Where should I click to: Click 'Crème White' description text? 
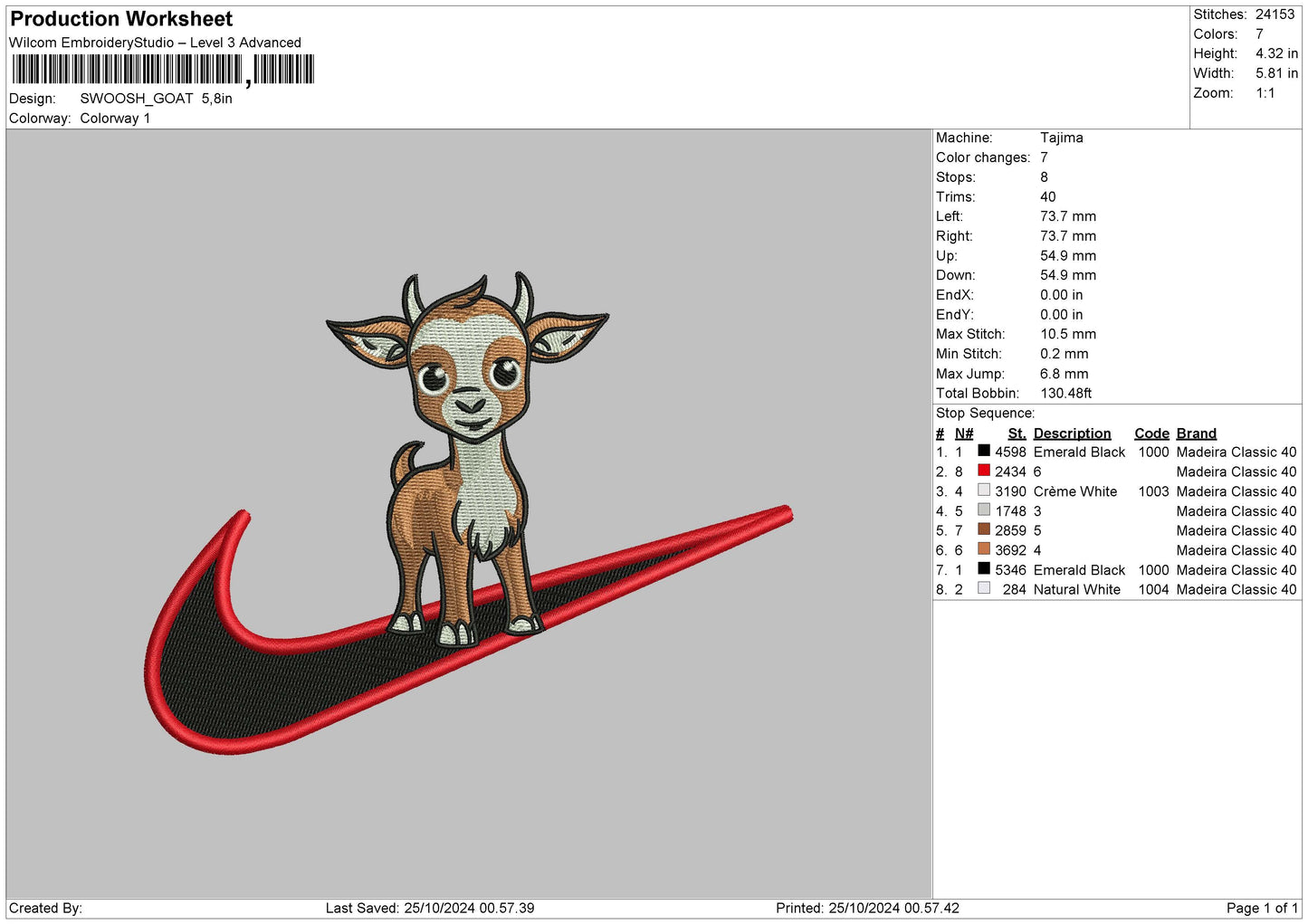1075,491
